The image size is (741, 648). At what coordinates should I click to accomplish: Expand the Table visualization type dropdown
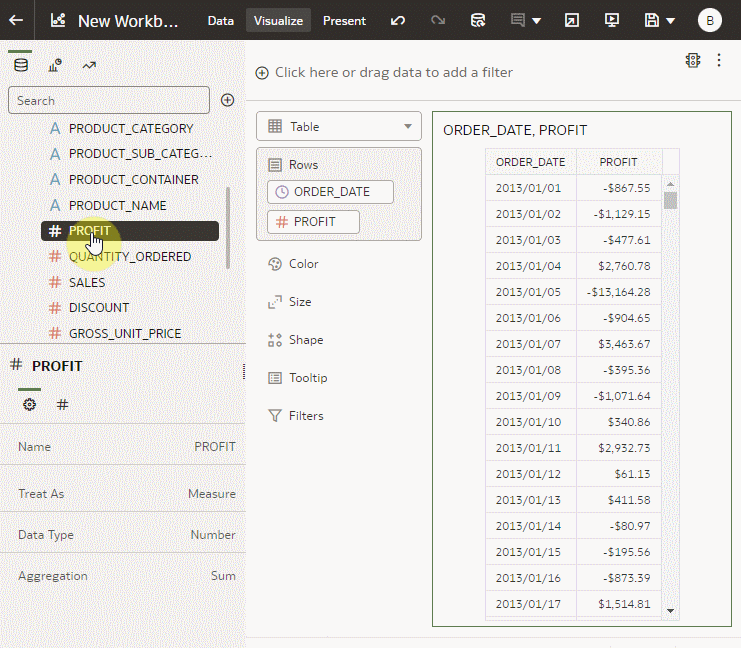[x=407, y=127]
